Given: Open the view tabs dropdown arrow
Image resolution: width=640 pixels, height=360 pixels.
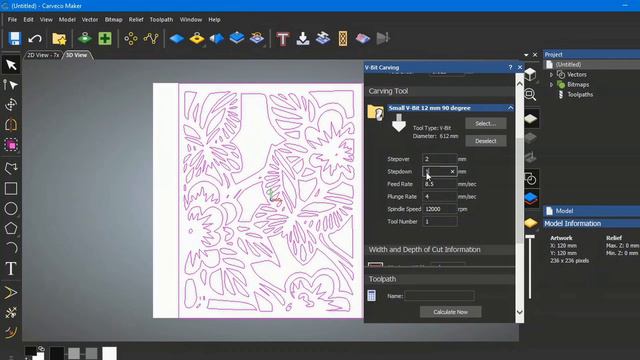Looking at the screenshot, I should click(526, 55).
